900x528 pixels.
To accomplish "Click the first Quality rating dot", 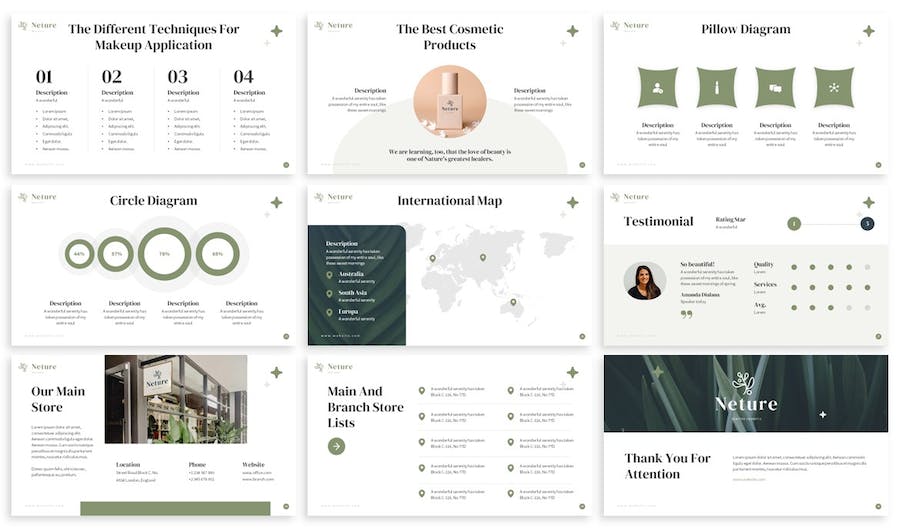I will [x=793, y=267].
